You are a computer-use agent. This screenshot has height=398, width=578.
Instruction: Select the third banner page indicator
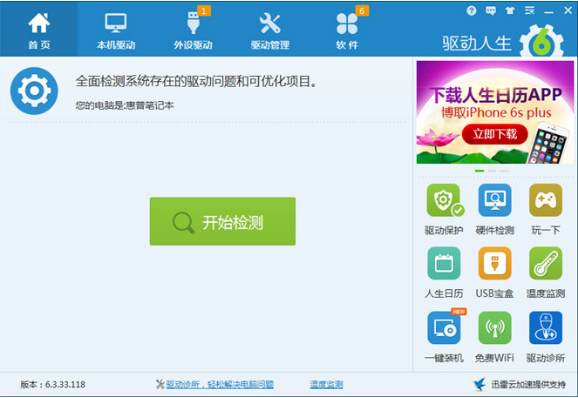coord(504,171)
